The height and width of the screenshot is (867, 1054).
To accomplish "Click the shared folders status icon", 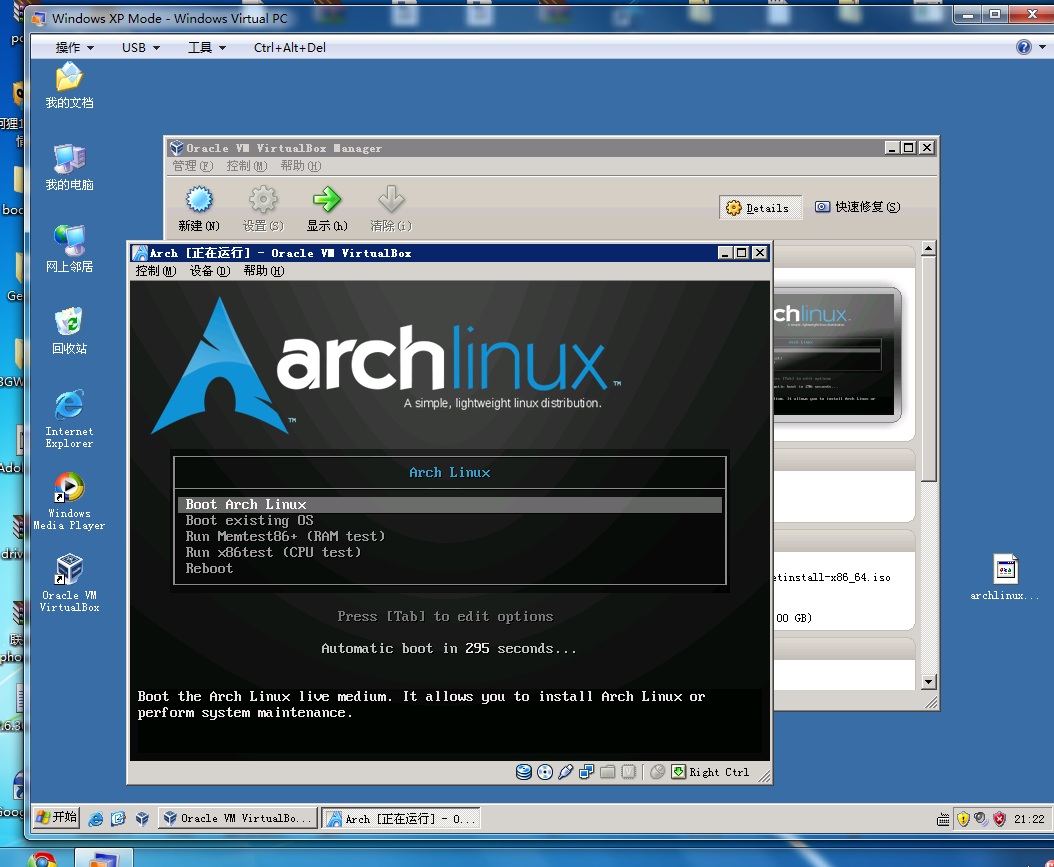I will (x=608, y=772).
